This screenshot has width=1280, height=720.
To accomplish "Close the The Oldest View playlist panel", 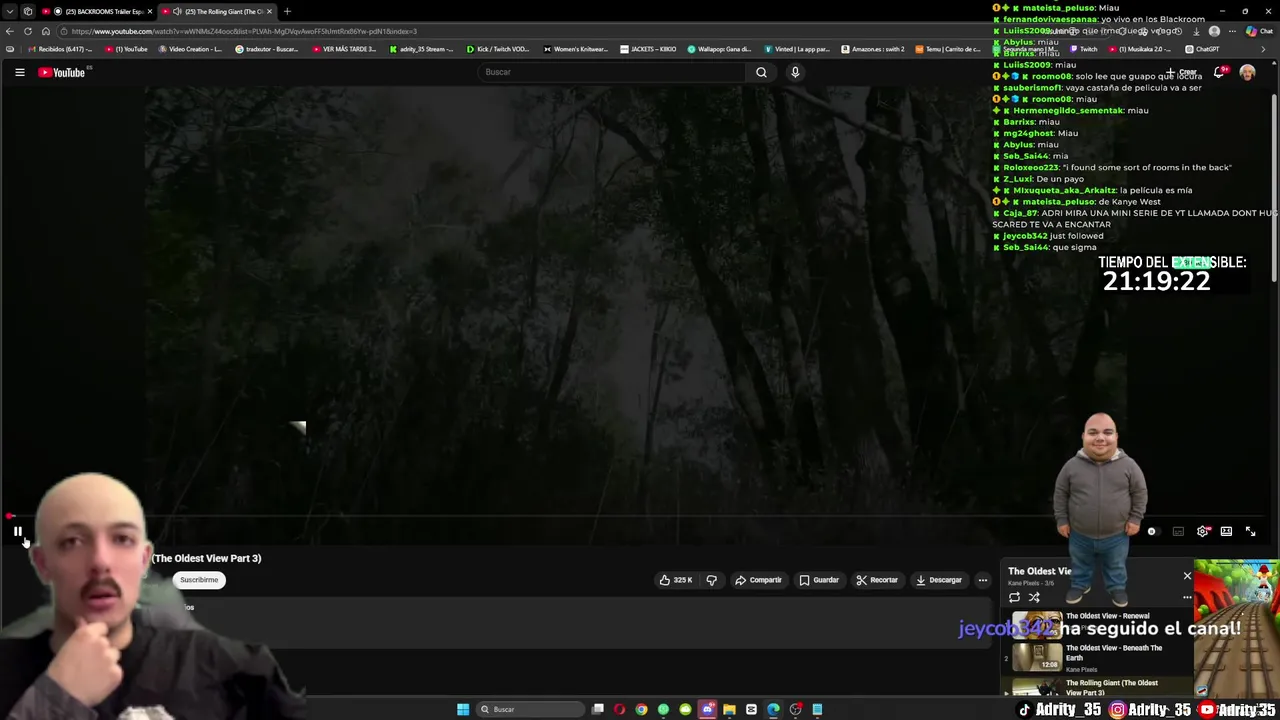I will pyautogui.click(x=1187, y=576).
